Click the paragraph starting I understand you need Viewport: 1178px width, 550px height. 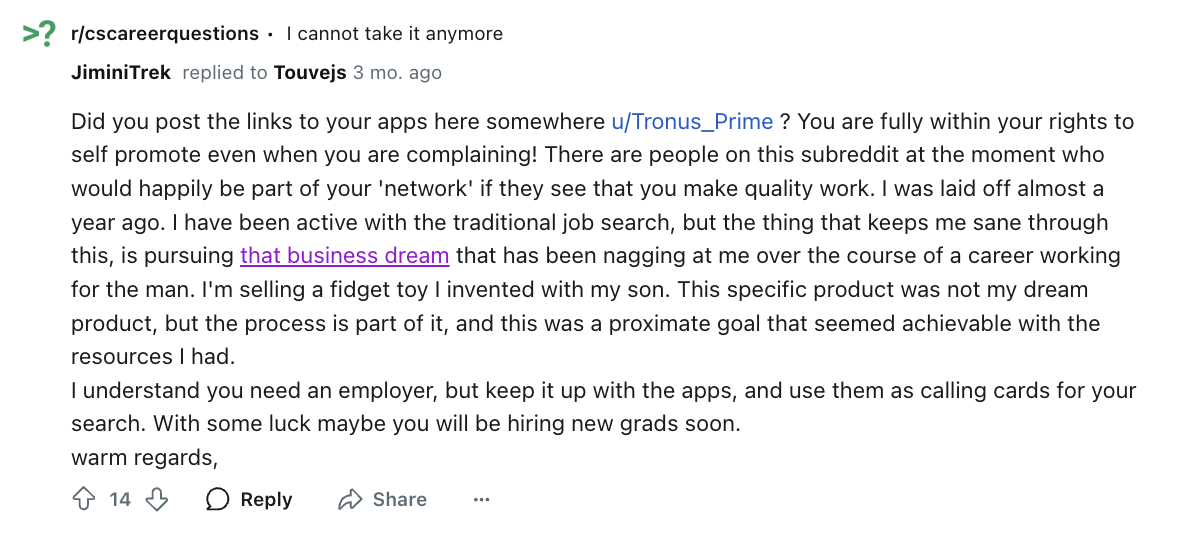coord(603,407)
